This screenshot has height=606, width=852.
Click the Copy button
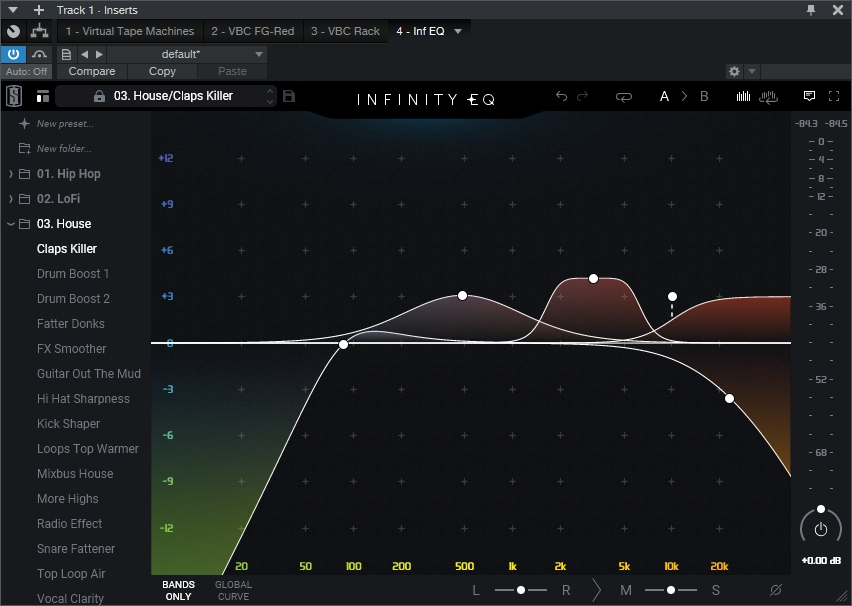pos(162,71)
